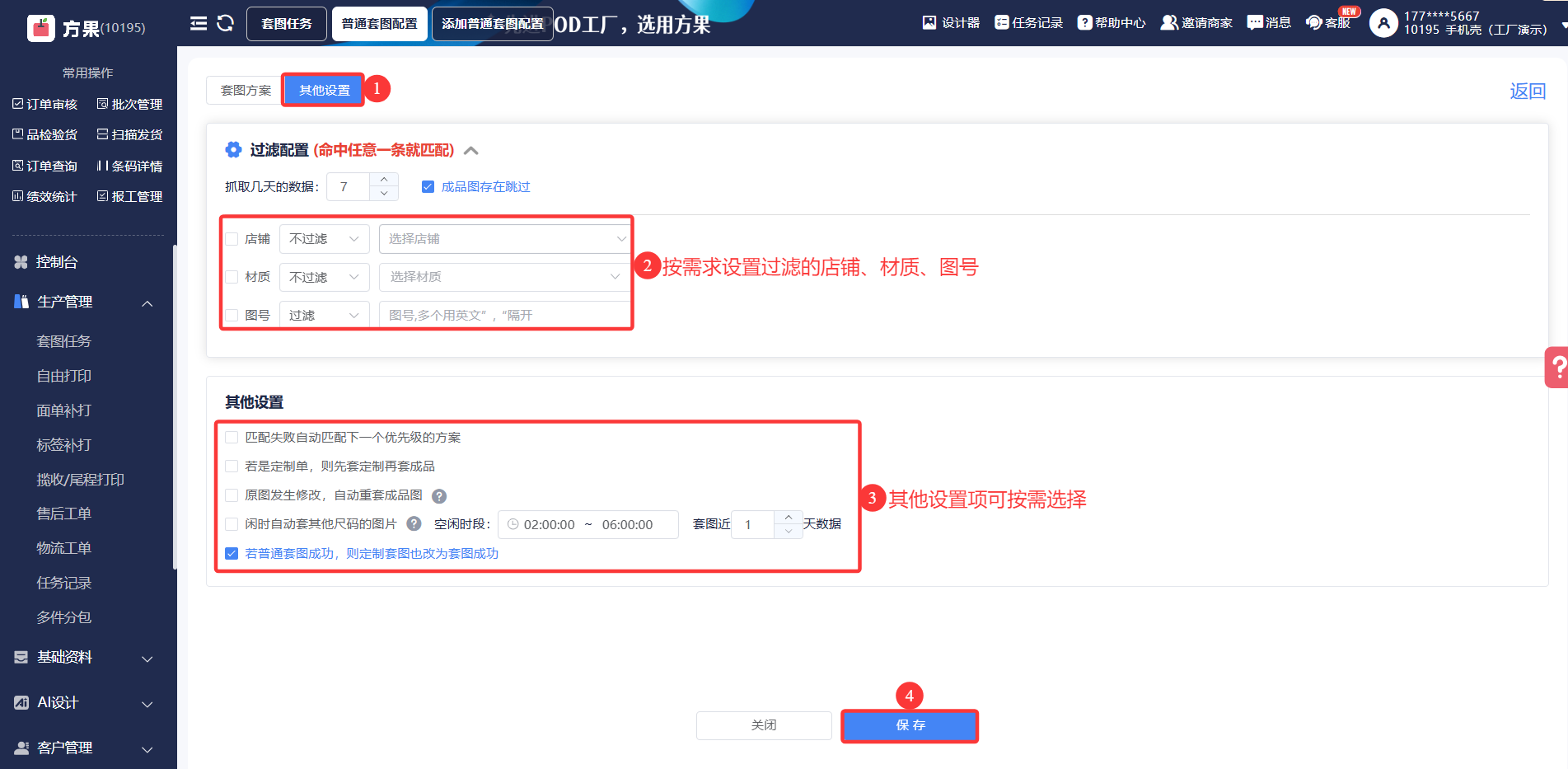Check 若是定制单，则先套定制再套成品
1568x769 pixels.
tap(232, 467)
